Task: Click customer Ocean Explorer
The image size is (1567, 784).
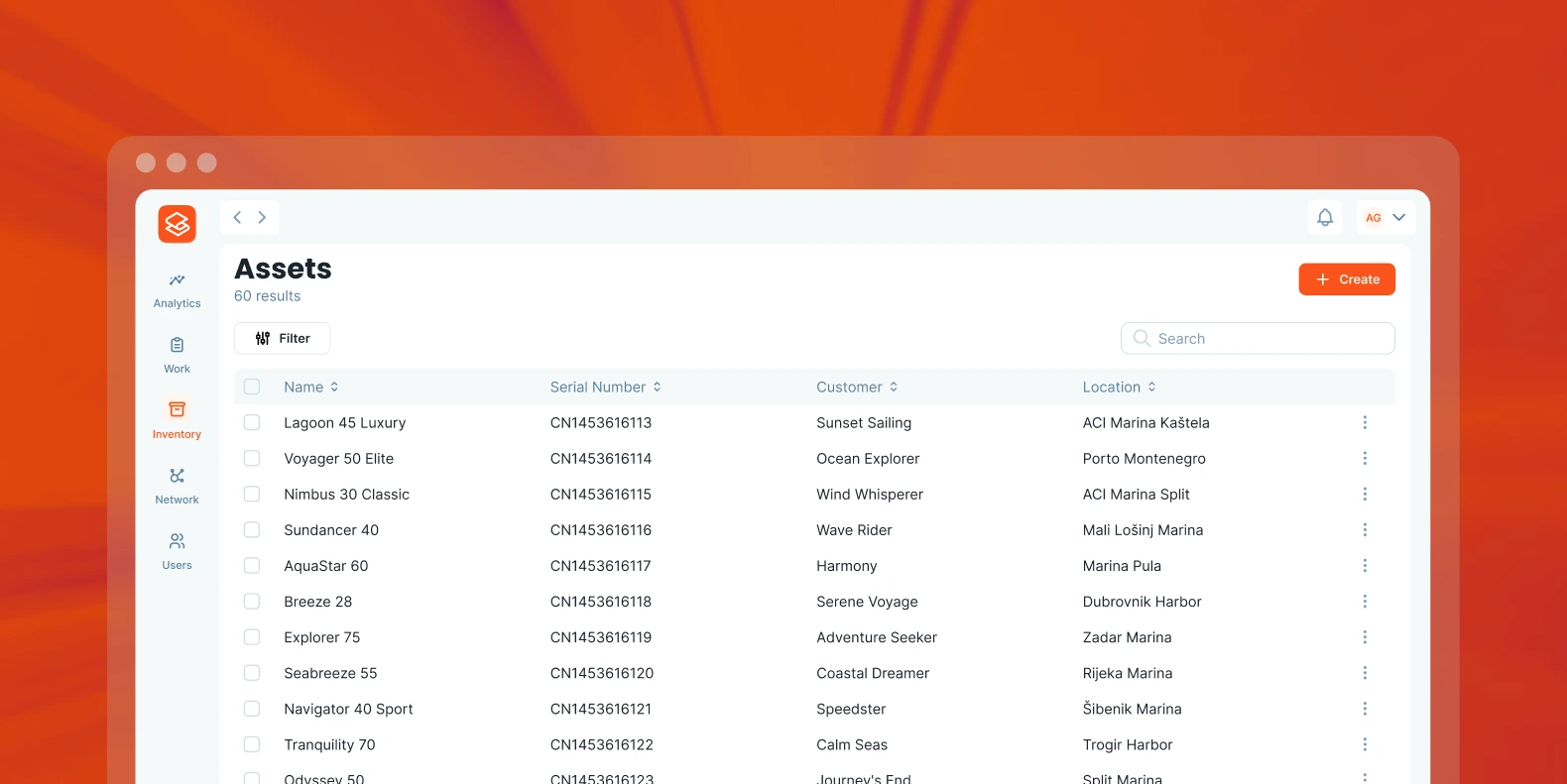Action: tap(868, 459)
